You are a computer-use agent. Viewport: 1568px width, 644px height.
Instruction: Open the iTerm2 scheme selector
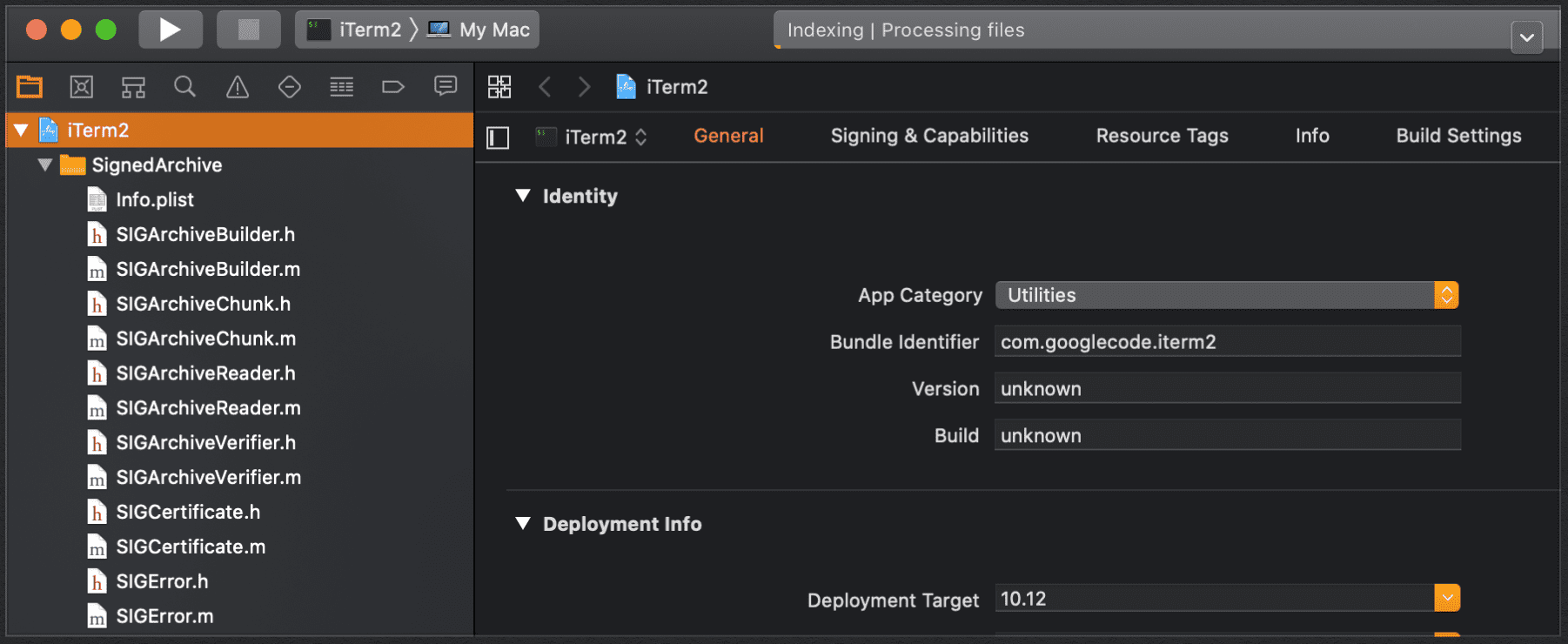click(x=354, y=30)
